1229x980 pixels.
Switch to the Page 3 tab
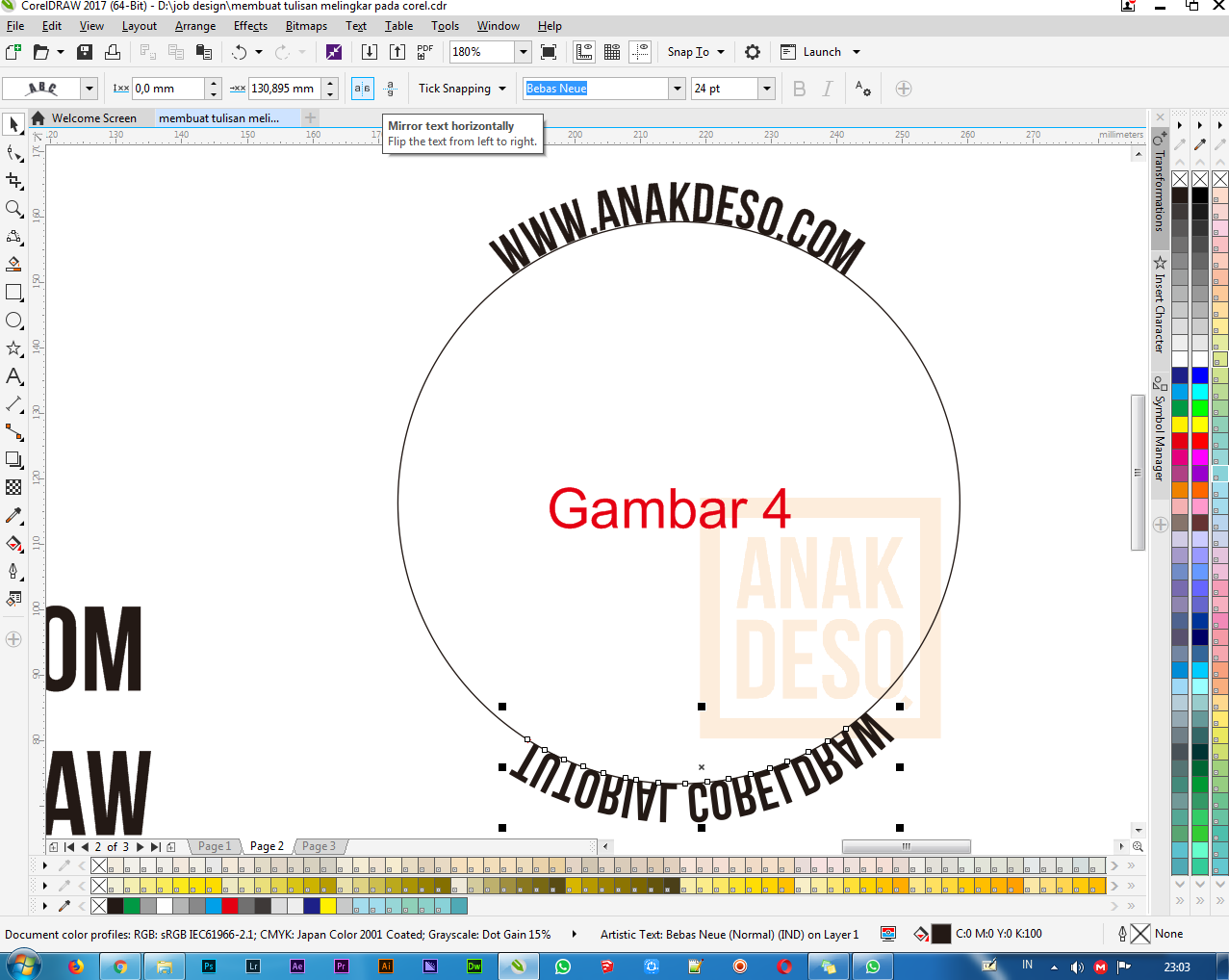pos(319,846)
